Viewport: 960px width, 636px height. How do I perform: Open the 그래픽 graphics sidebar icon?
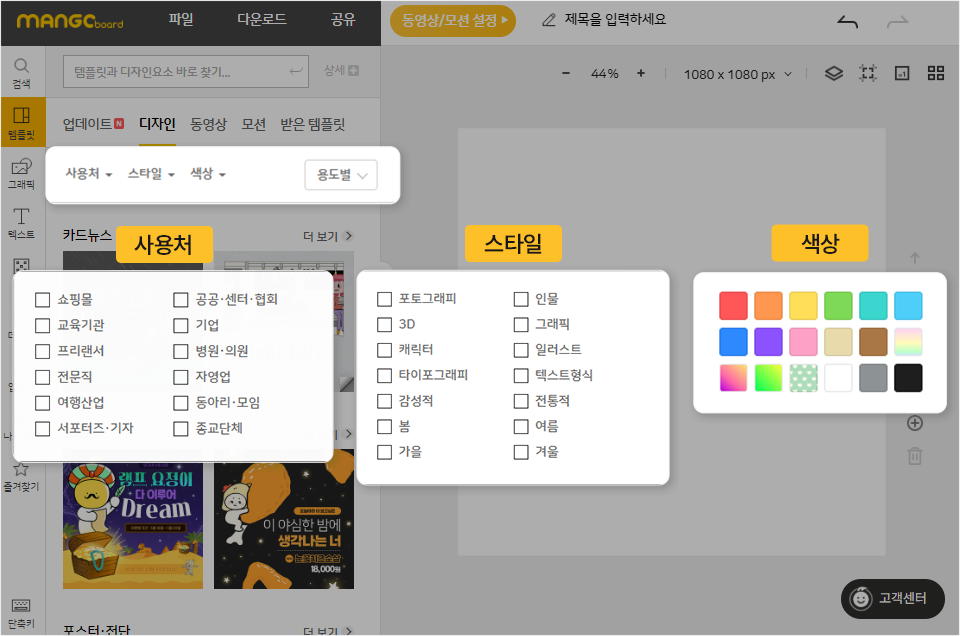click(21, 173)
